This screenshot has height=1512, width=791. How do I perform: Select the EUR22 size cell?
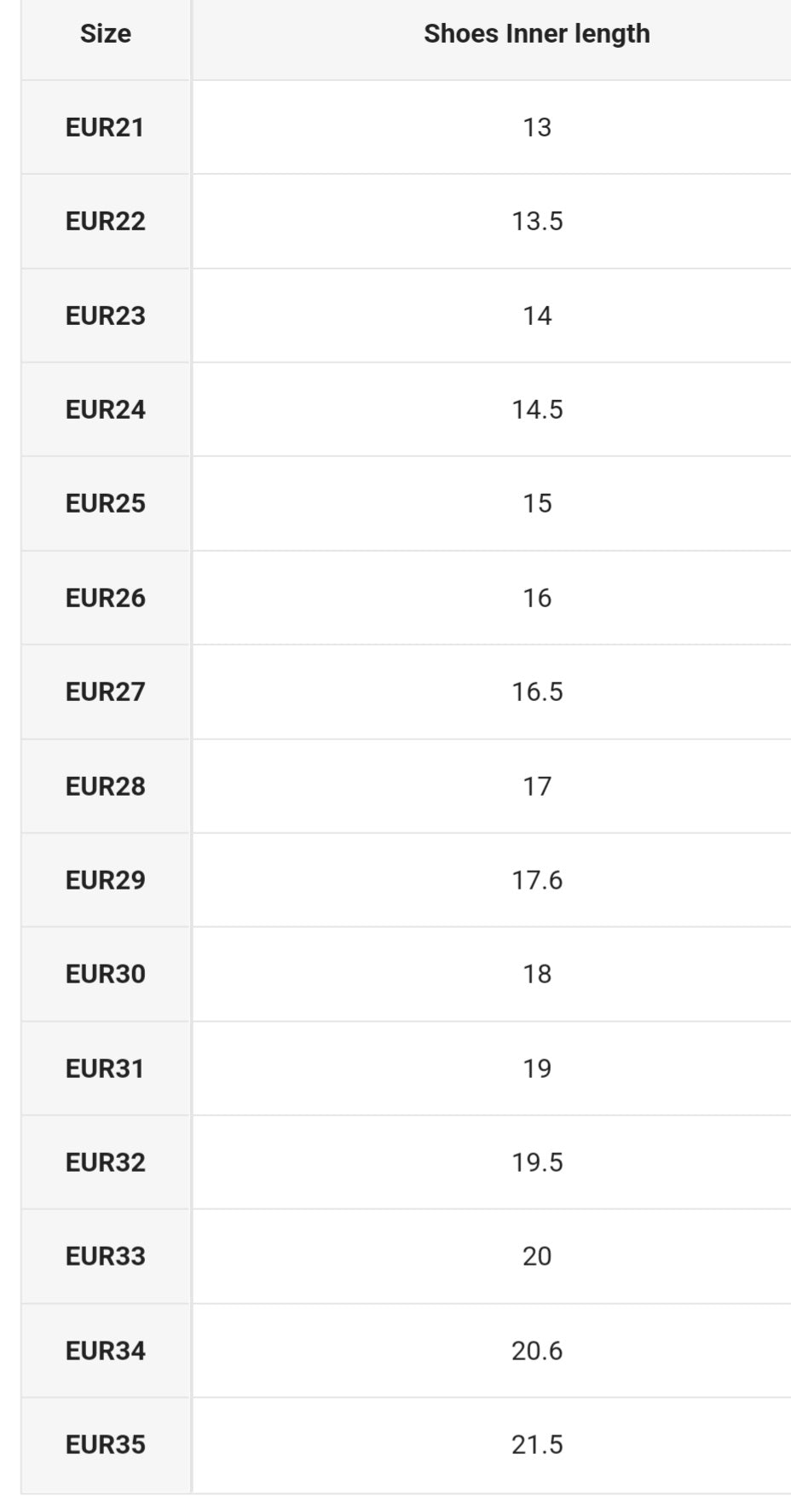106,222
